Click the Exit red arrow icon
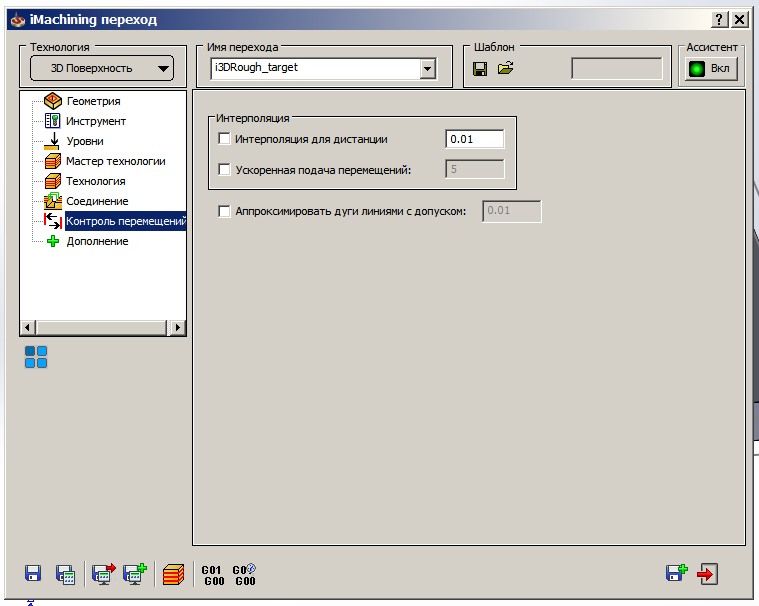The width and height of the screenshot is (759, 606). [707, 574]
